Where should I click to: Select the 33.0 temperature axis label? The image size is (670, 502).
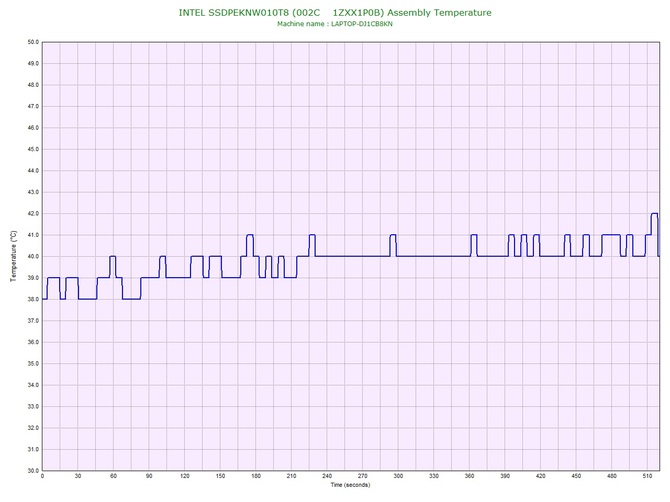point(33,406)
